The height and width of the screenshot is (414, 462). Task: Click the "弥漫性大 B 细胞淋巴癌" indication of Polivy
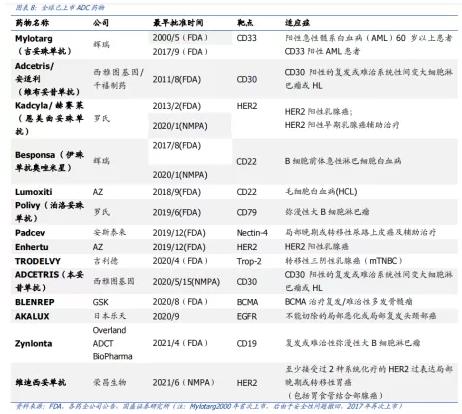(x=327, y=212)
